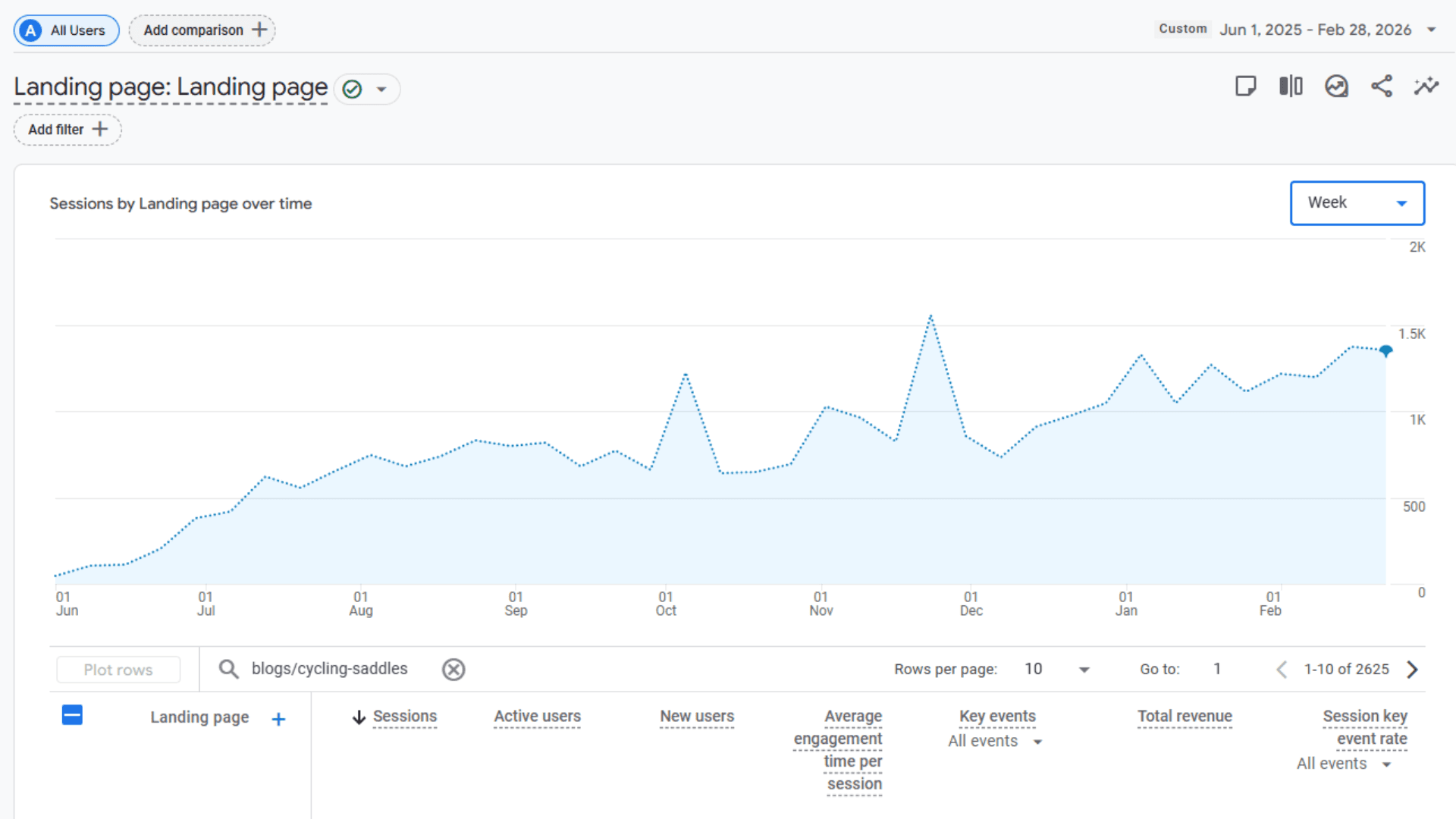
Task: Click the Add filter button
Action: (67, 129)
